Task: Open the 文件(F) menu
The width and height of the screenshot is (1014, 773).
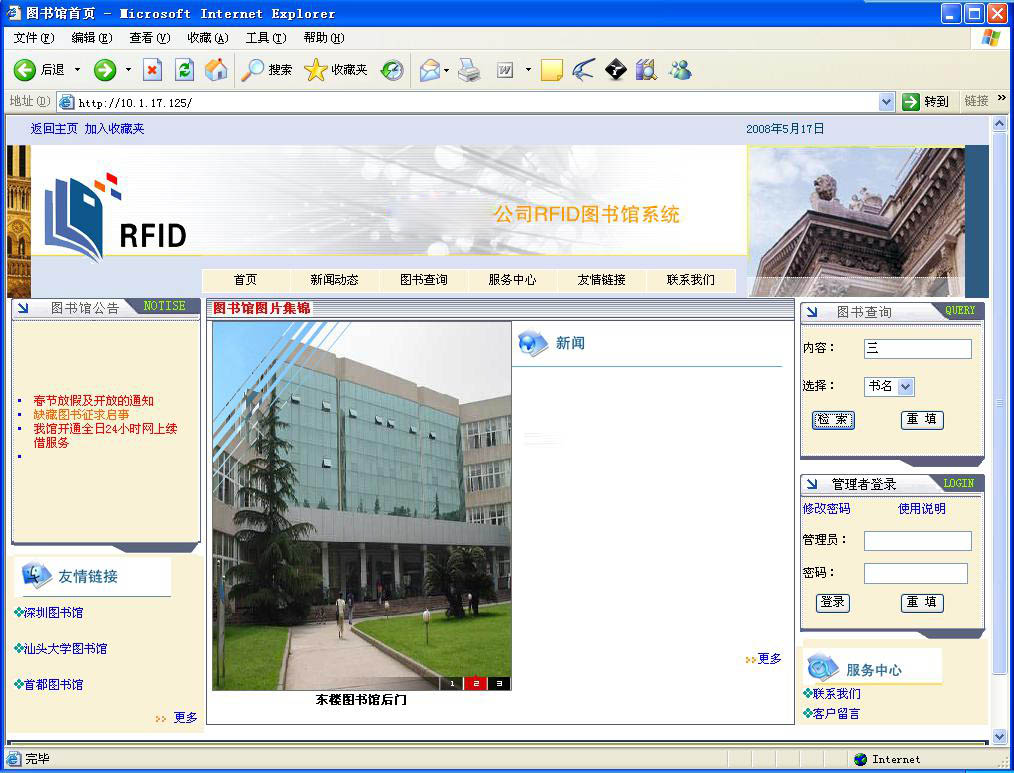Action: point(34,38)
